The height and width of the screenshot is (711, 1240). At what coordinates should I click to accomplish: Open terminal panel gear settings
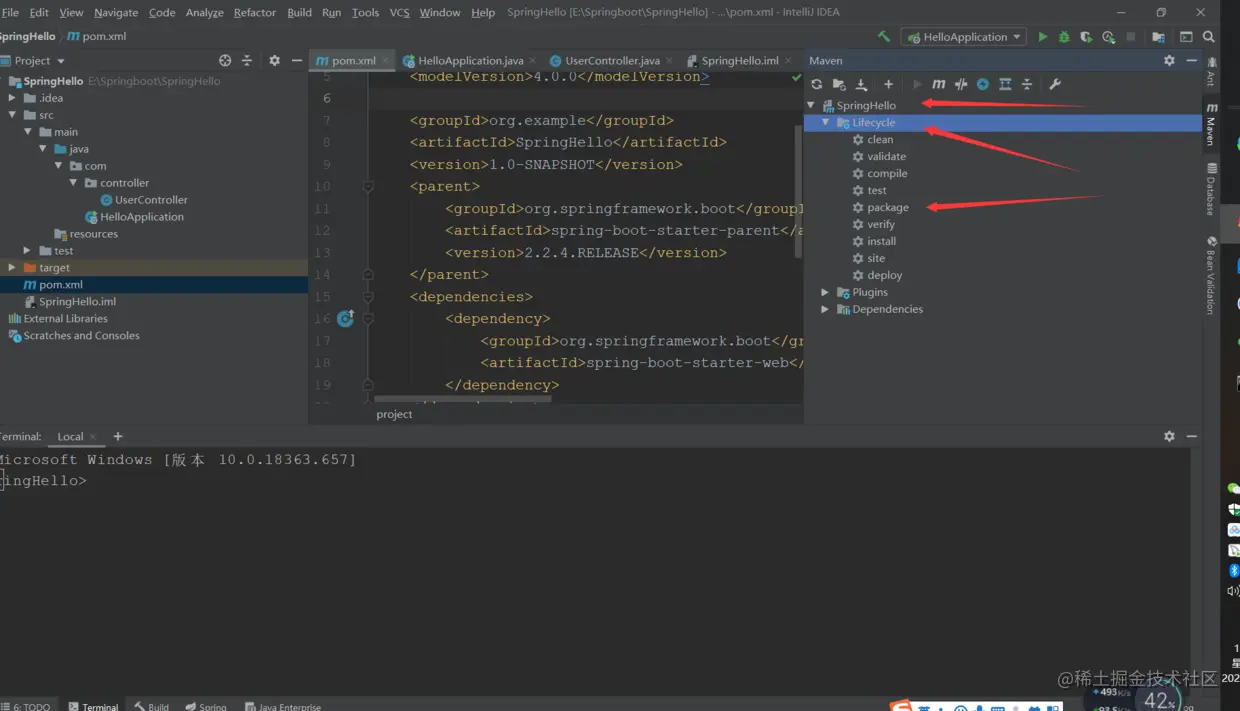pos(1169,436)
